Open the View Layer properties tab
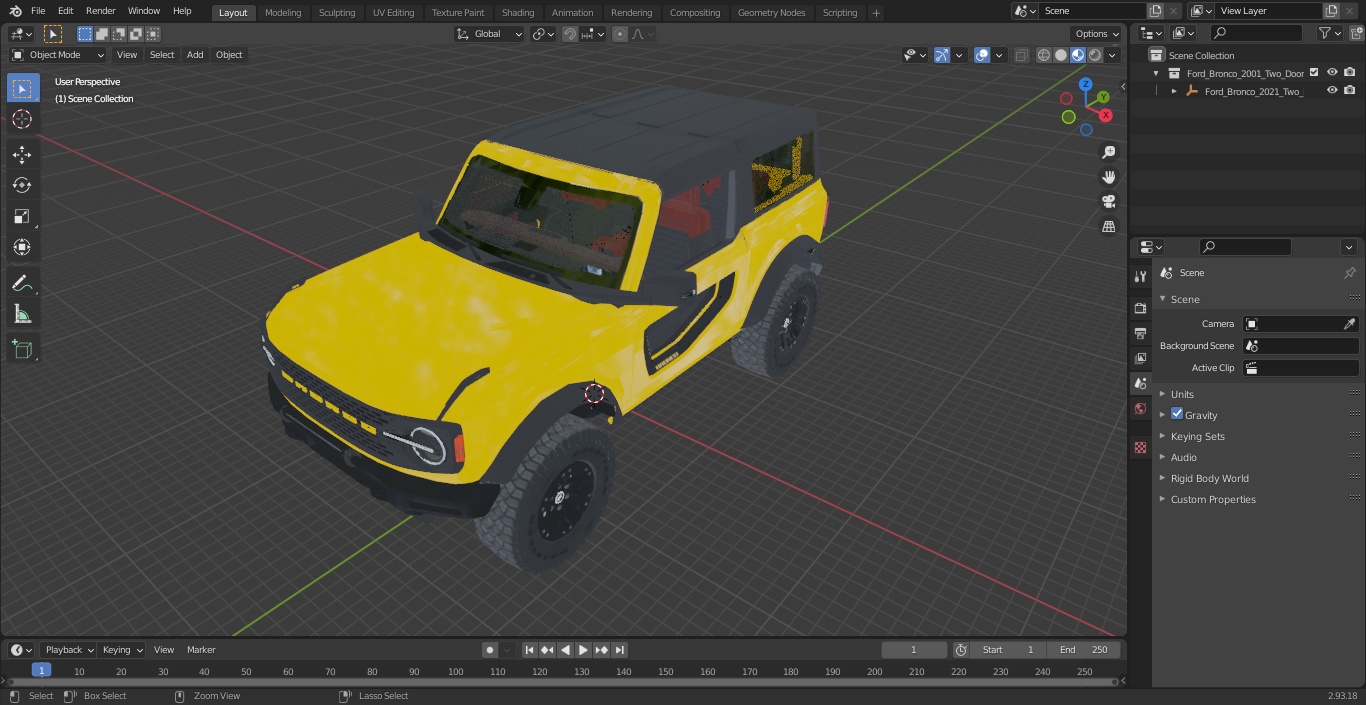1366x705 pixels. (1140, 358)
